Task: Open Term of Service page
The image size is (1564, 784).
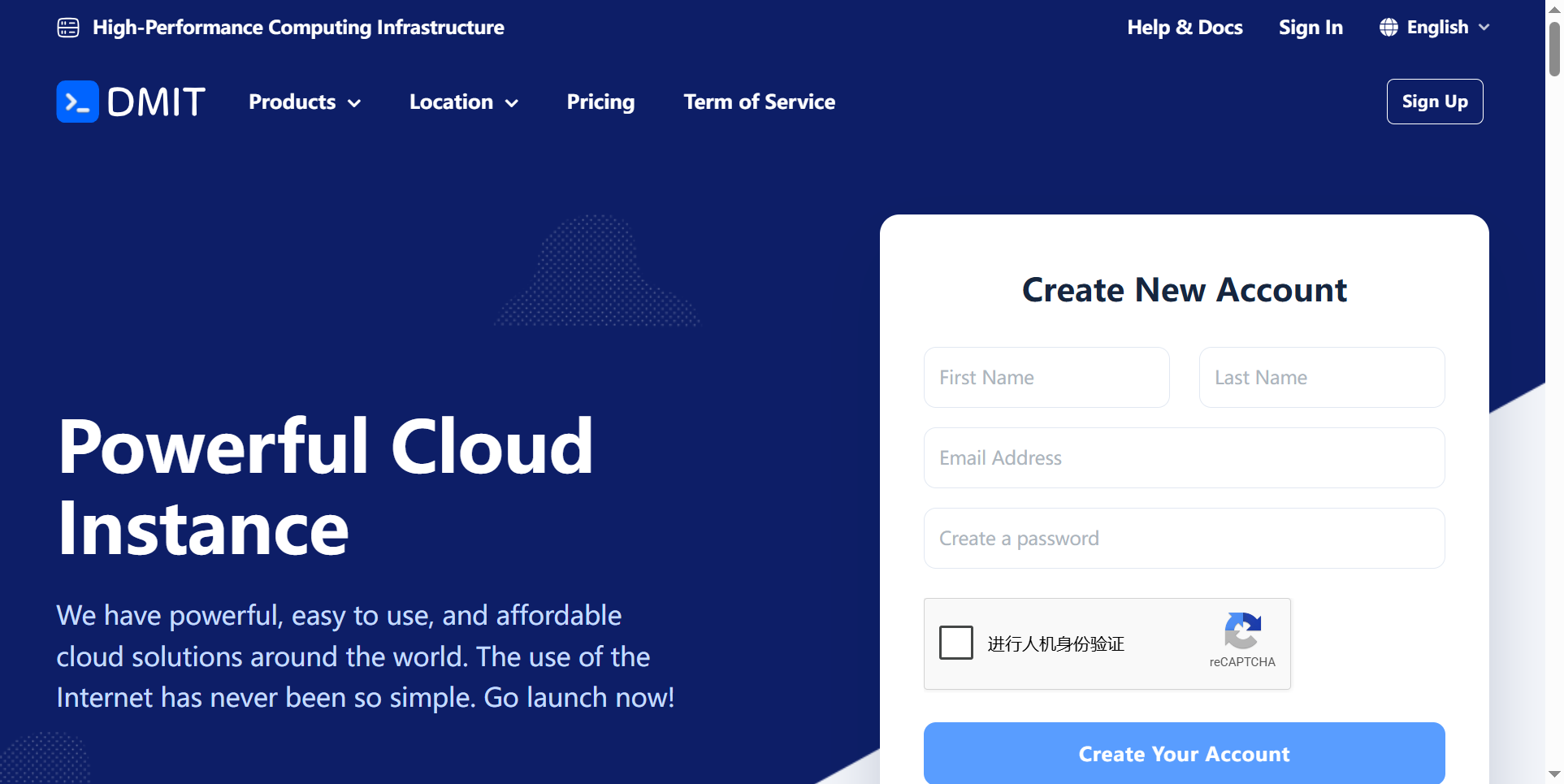Action: [x=759, y=102]
